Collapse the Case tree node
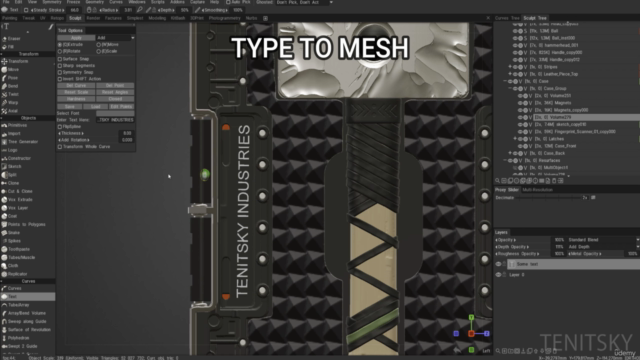This screenshot has height=360, width=640. [x=505, y=81]
